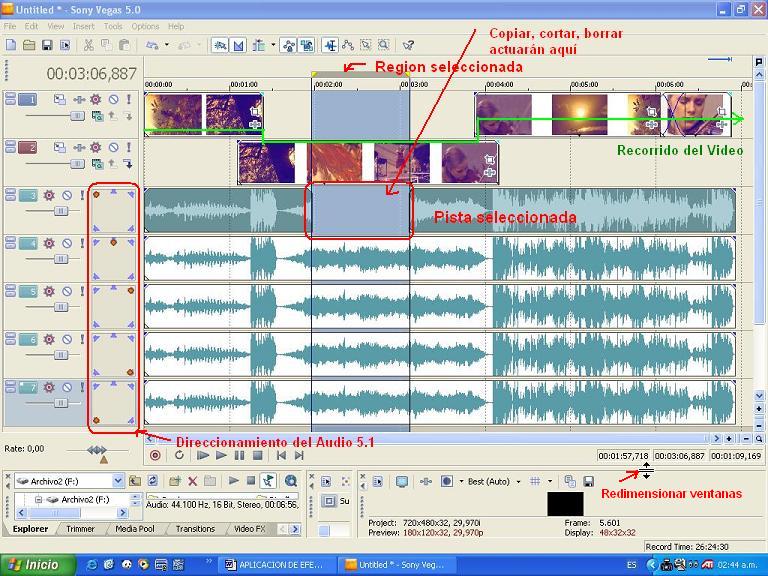Click Play From Start button
The image size is (768, 576).
202,456
